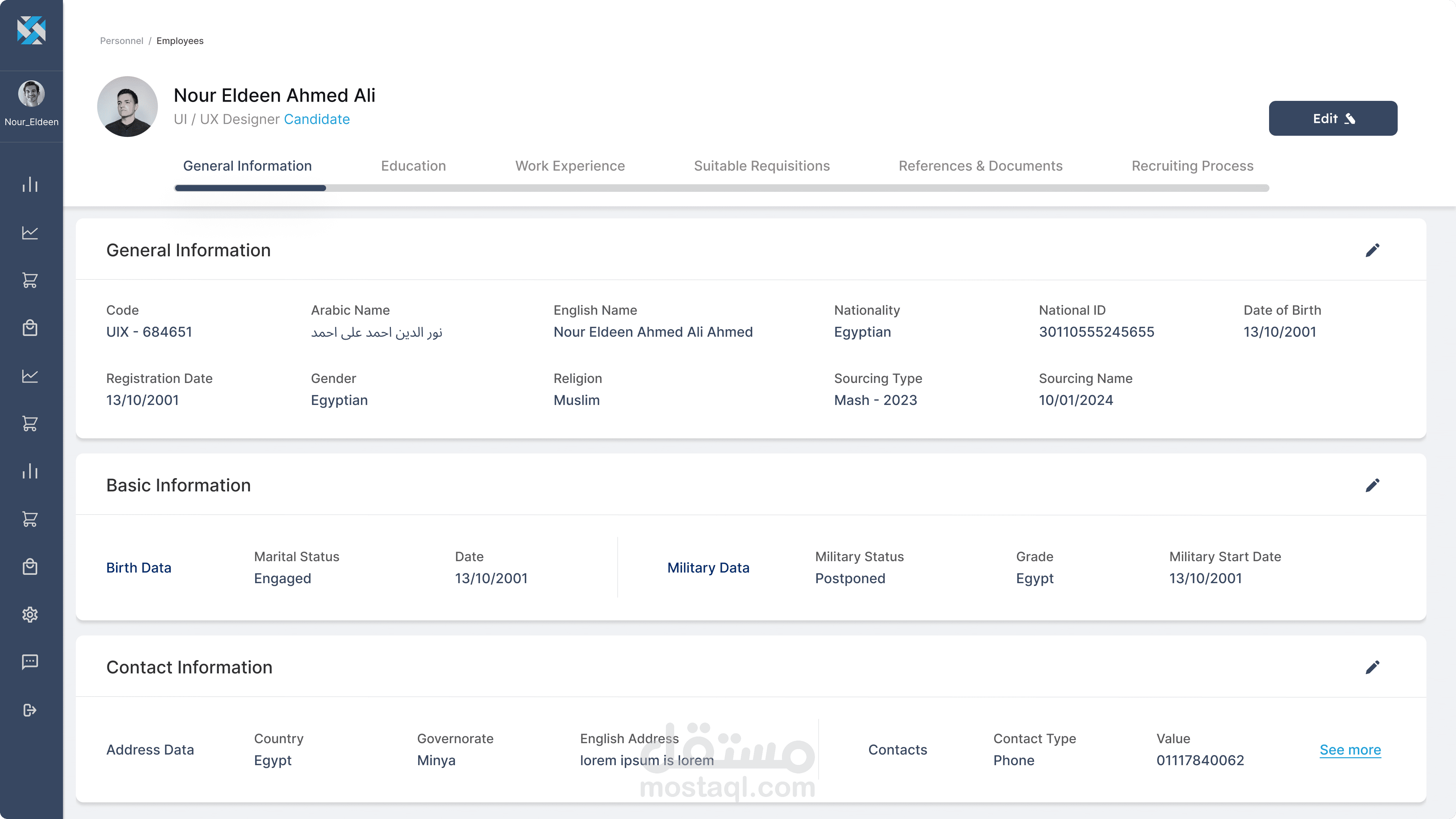Image resolution: width=1456 pixels, height=819 pixels.
Task: Switch to the Education tab
Action: tap(413, 166)
